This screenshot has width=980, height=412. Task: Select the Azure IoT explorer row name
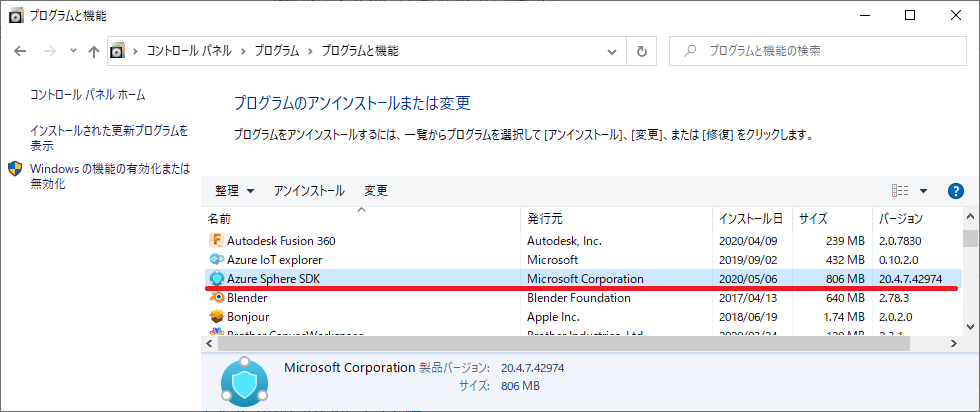coord(275,259)
